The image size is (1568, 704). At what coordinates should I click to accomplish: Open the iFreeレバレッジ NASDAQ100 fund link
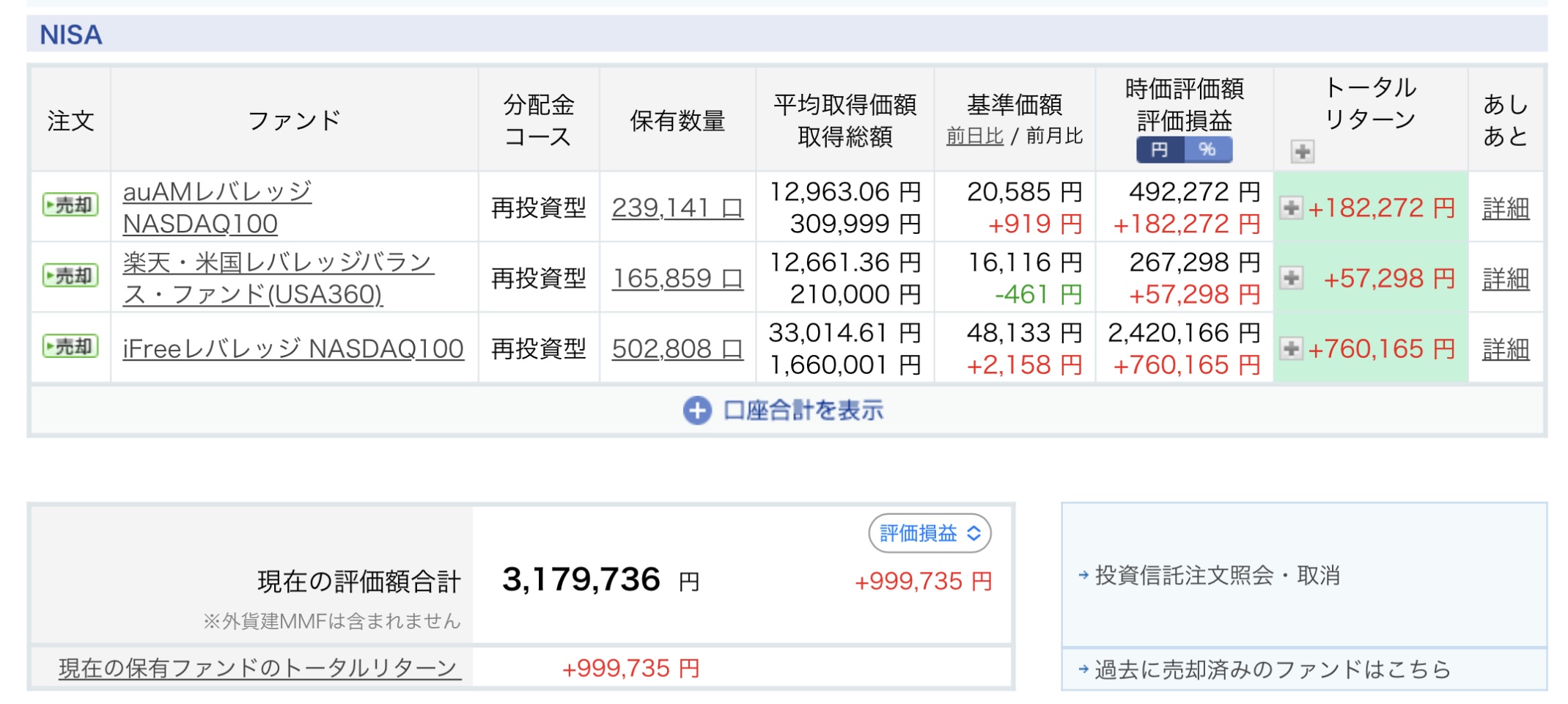click(x=292, y=348)
